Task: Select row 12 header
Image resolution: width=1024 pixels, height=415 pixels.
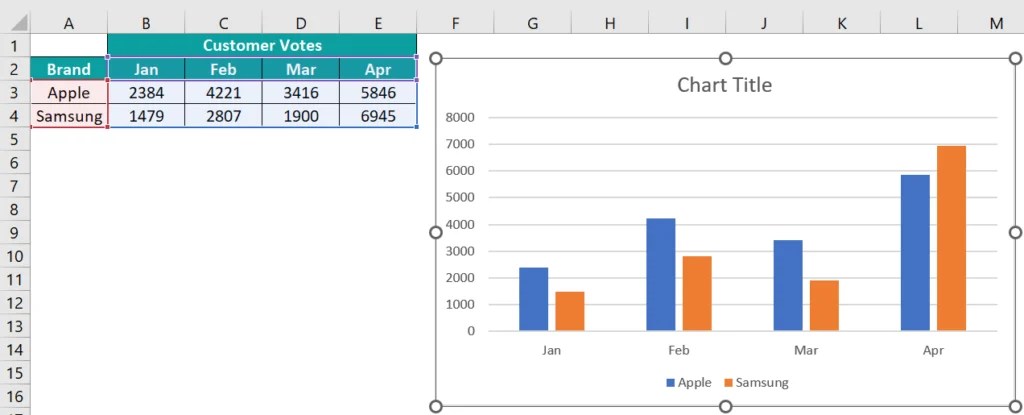Action: point(16,303)
